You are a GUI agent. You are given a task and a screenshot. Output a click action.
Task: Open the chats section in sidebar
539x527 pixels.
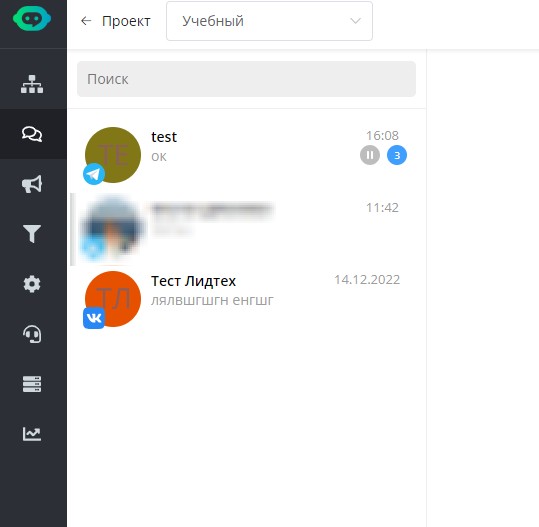[32, 134]
